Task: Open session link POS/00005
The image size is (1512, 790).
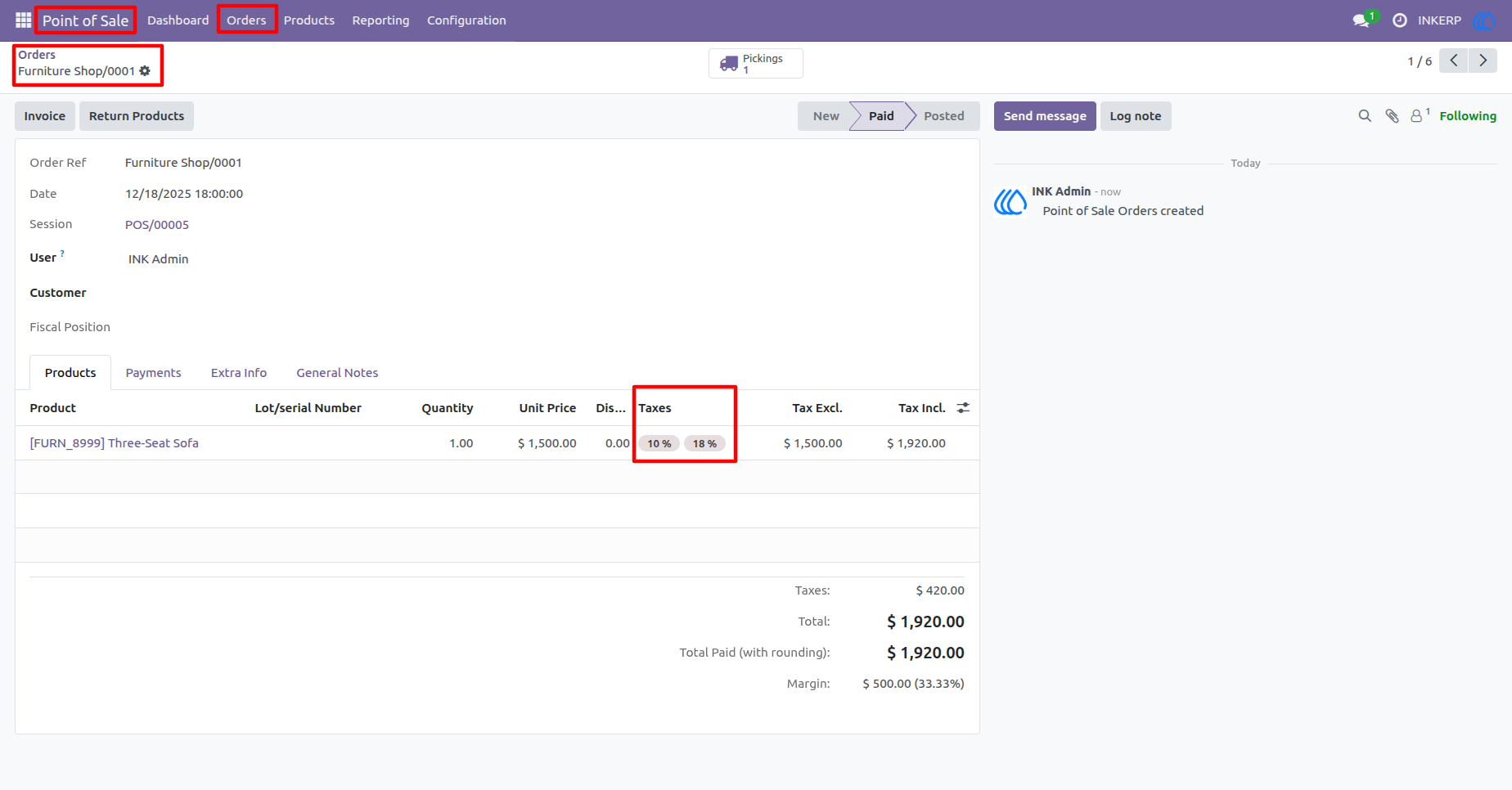Action: click(x=157, y=224)
